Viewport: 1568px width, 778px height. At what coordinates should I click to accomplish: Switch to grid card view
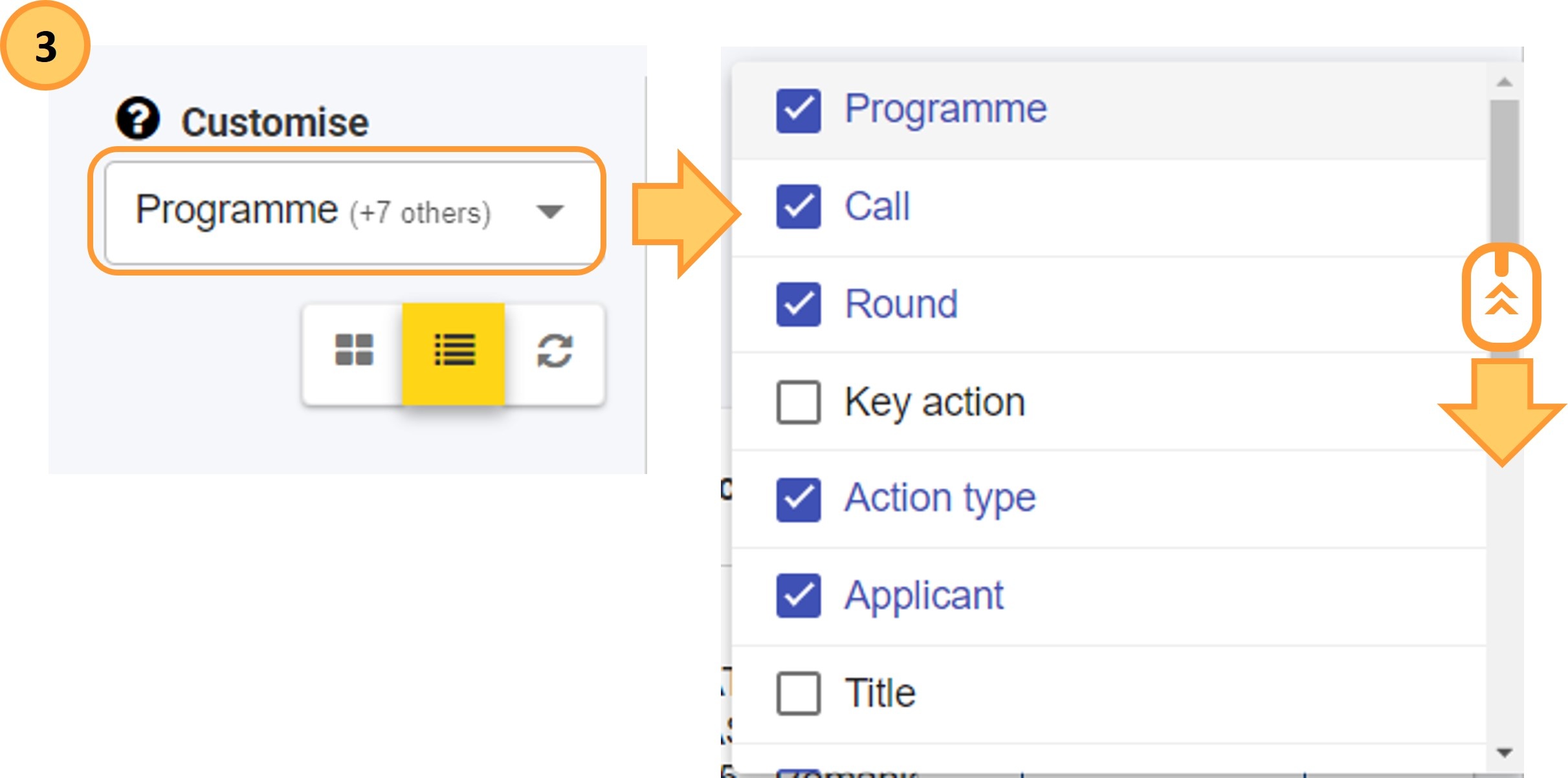click(x=354, y=350)
